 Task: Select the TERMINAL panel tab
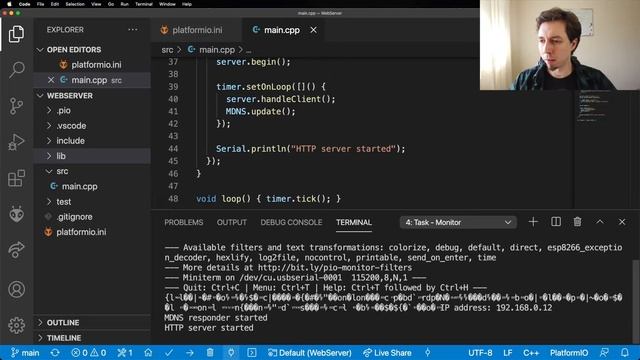(x=354, y=222)
